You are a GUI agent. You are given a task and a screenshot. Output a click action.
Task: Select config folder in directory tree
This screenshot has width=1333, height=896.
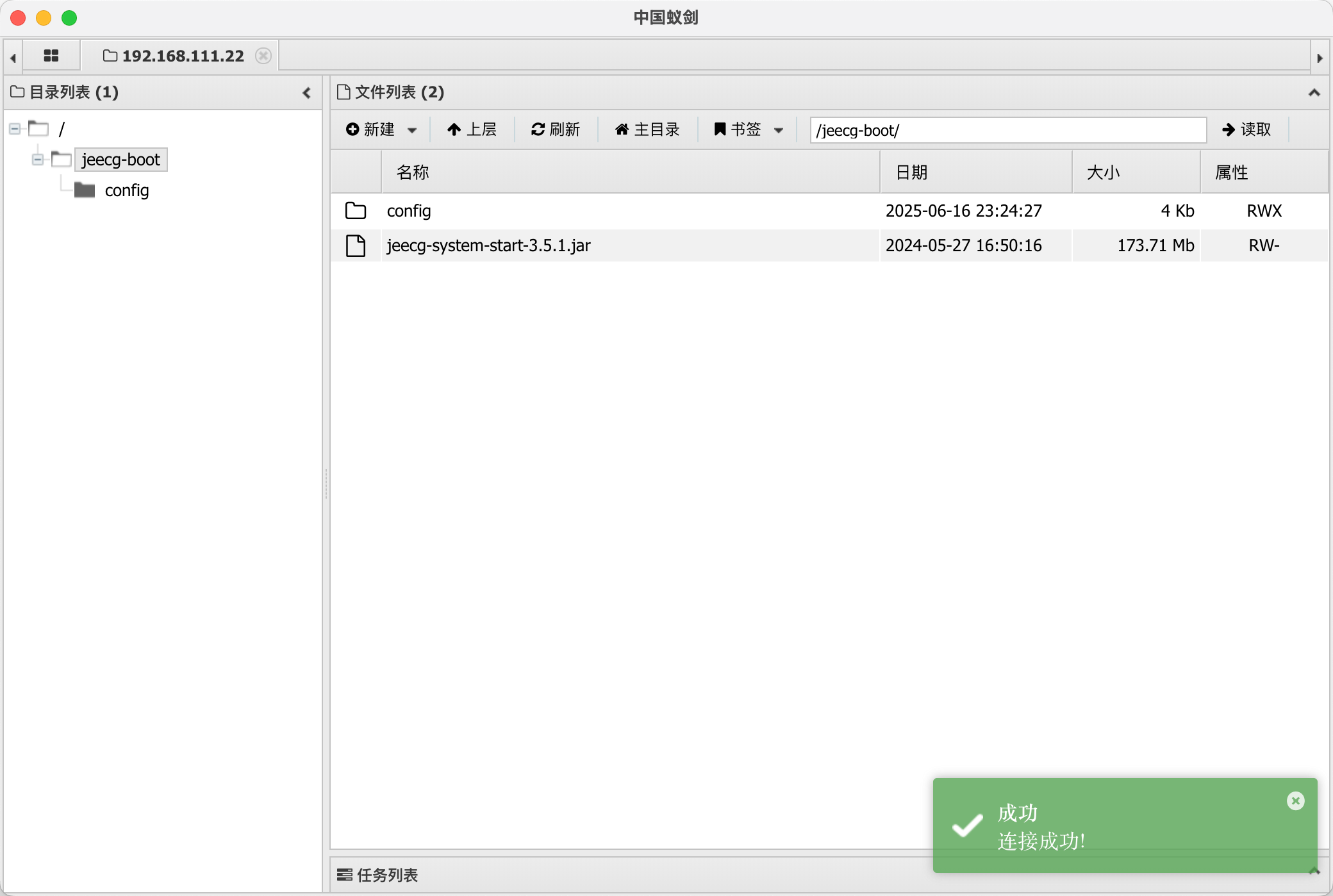coord(126,190)
